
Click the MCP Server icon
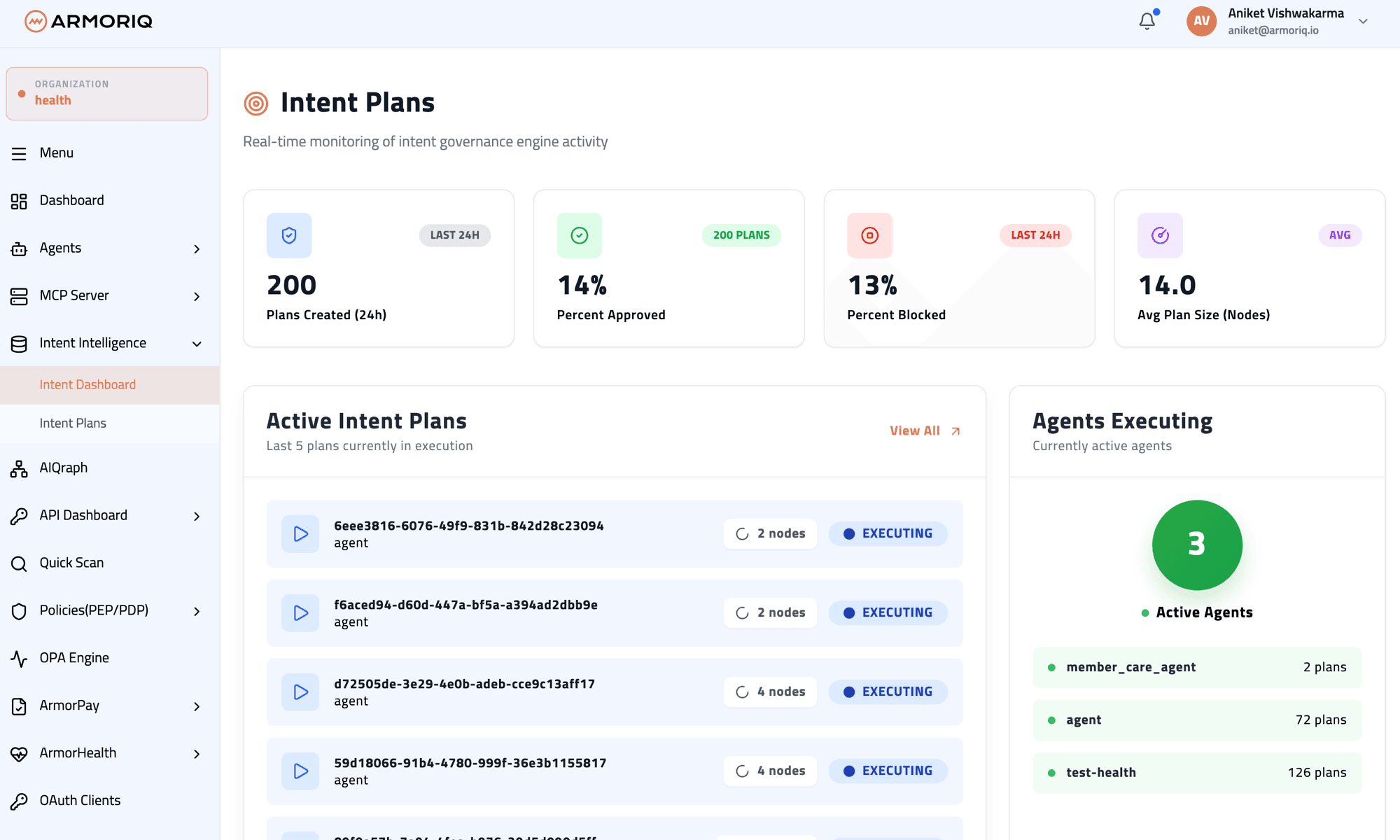coord(19,296)
